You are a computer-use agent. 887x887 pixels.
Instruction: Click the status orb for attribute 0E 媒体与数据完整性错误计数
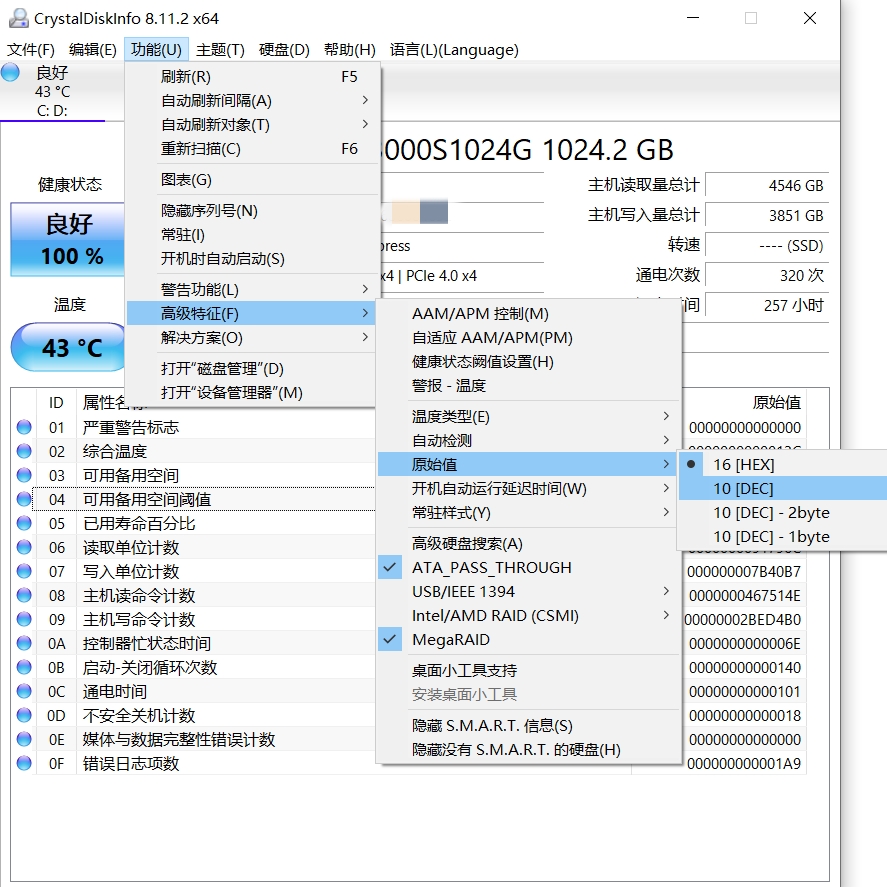click(24, 739)
